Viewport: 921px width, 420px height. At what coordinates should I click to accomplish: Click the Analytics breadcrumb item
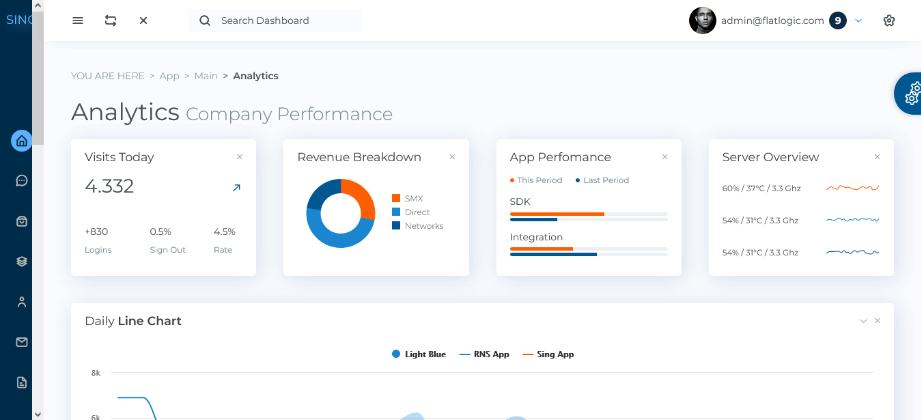(256, 76)
